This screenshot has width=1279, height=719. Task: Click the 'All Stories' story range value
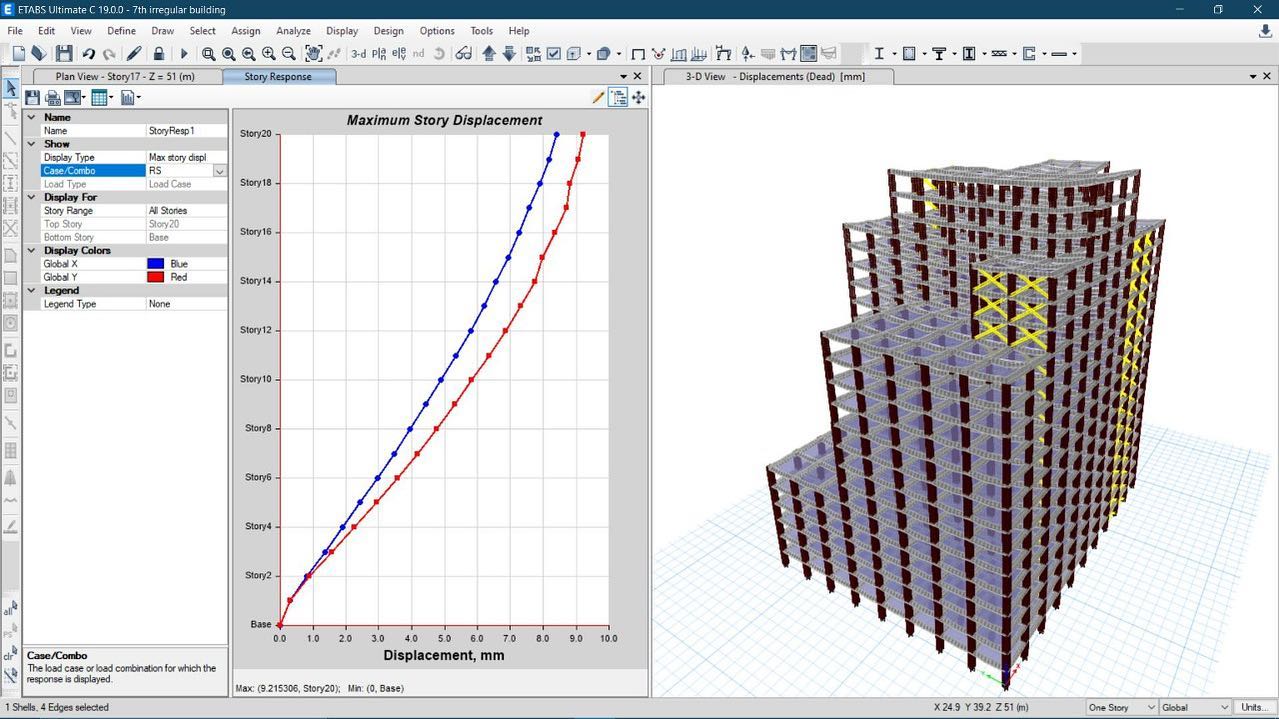(187, 211)
